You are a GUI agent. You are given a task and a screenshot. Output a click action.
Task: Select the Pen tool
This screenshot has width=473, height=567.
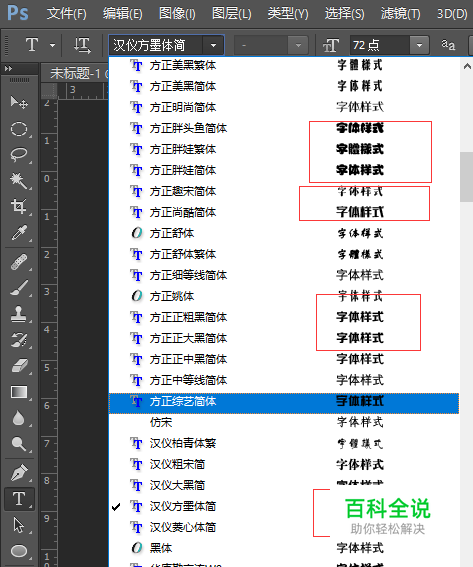point(19,473)
